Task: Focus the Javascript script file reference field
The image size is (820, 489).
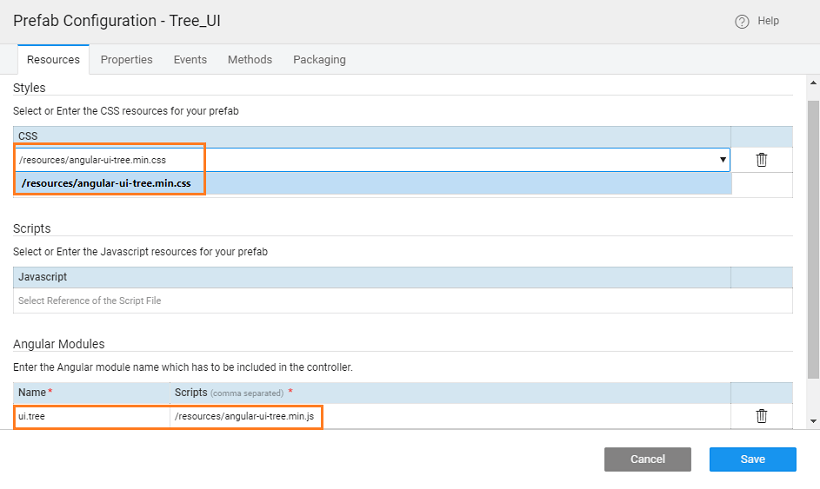Action: [370, 301]
